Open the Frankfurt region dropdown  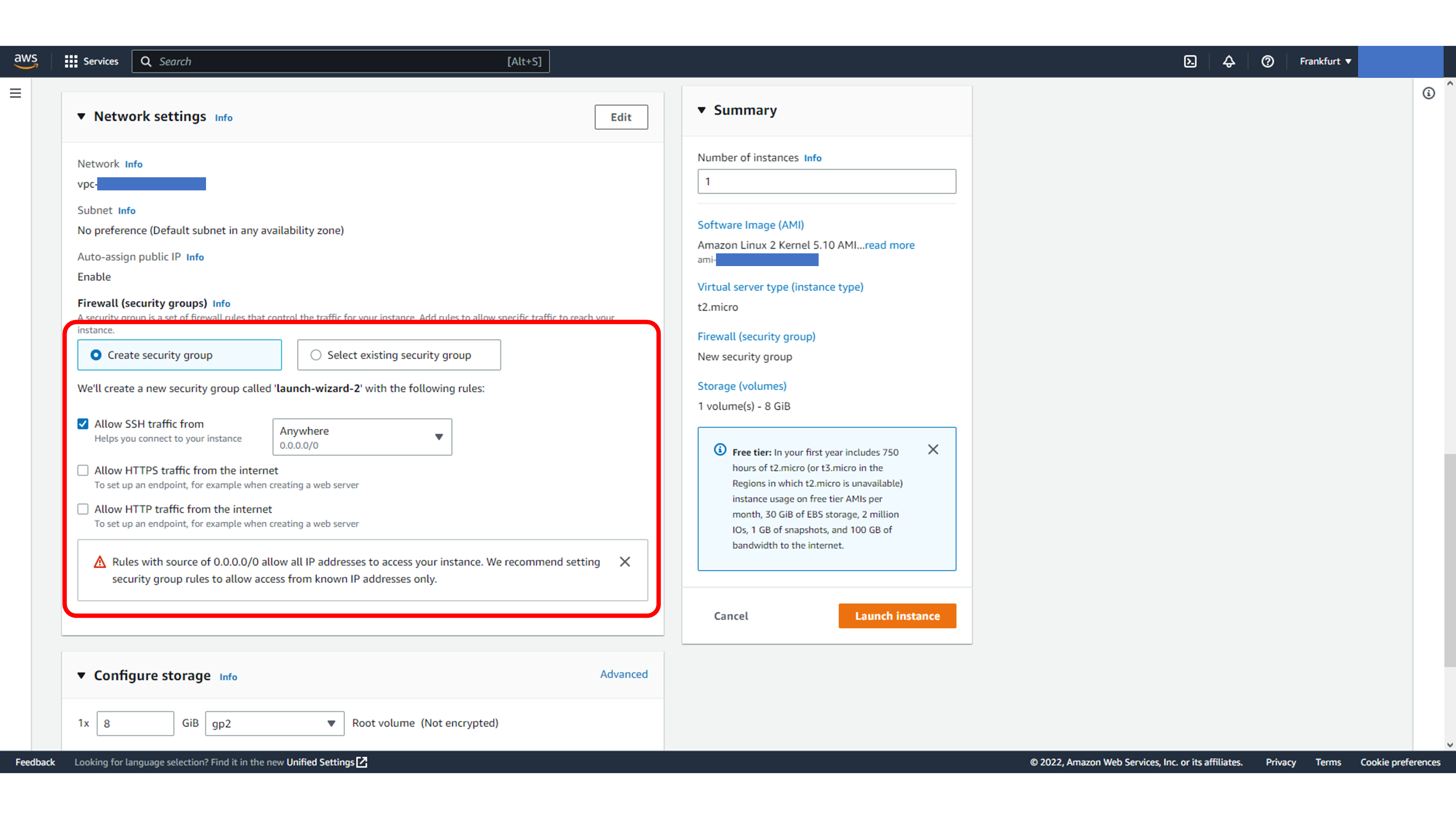[1325, 61]
